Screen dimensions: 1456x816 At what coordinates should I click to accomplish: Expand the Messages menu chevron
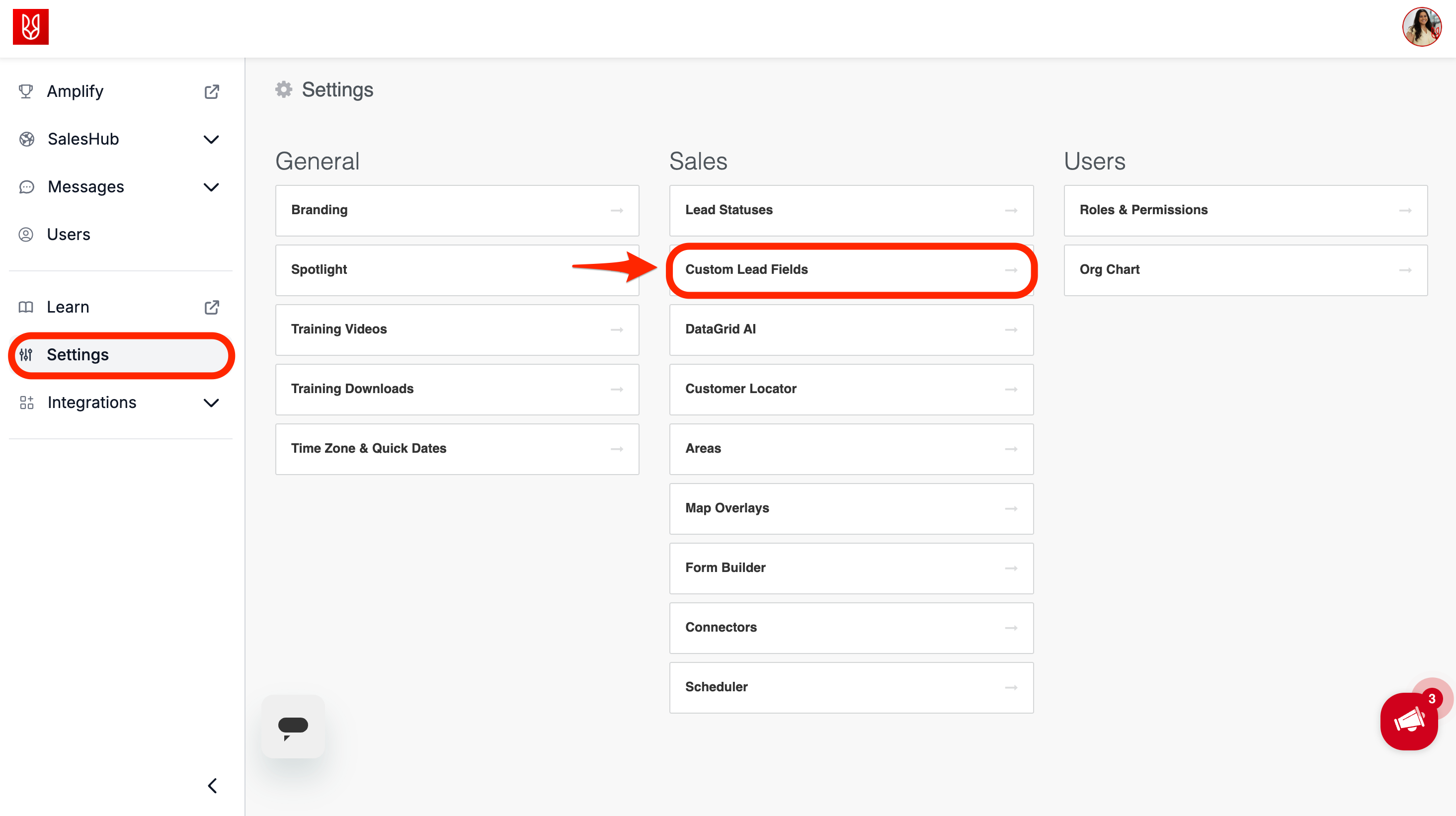pyautogui.click(x=211, y=187)
